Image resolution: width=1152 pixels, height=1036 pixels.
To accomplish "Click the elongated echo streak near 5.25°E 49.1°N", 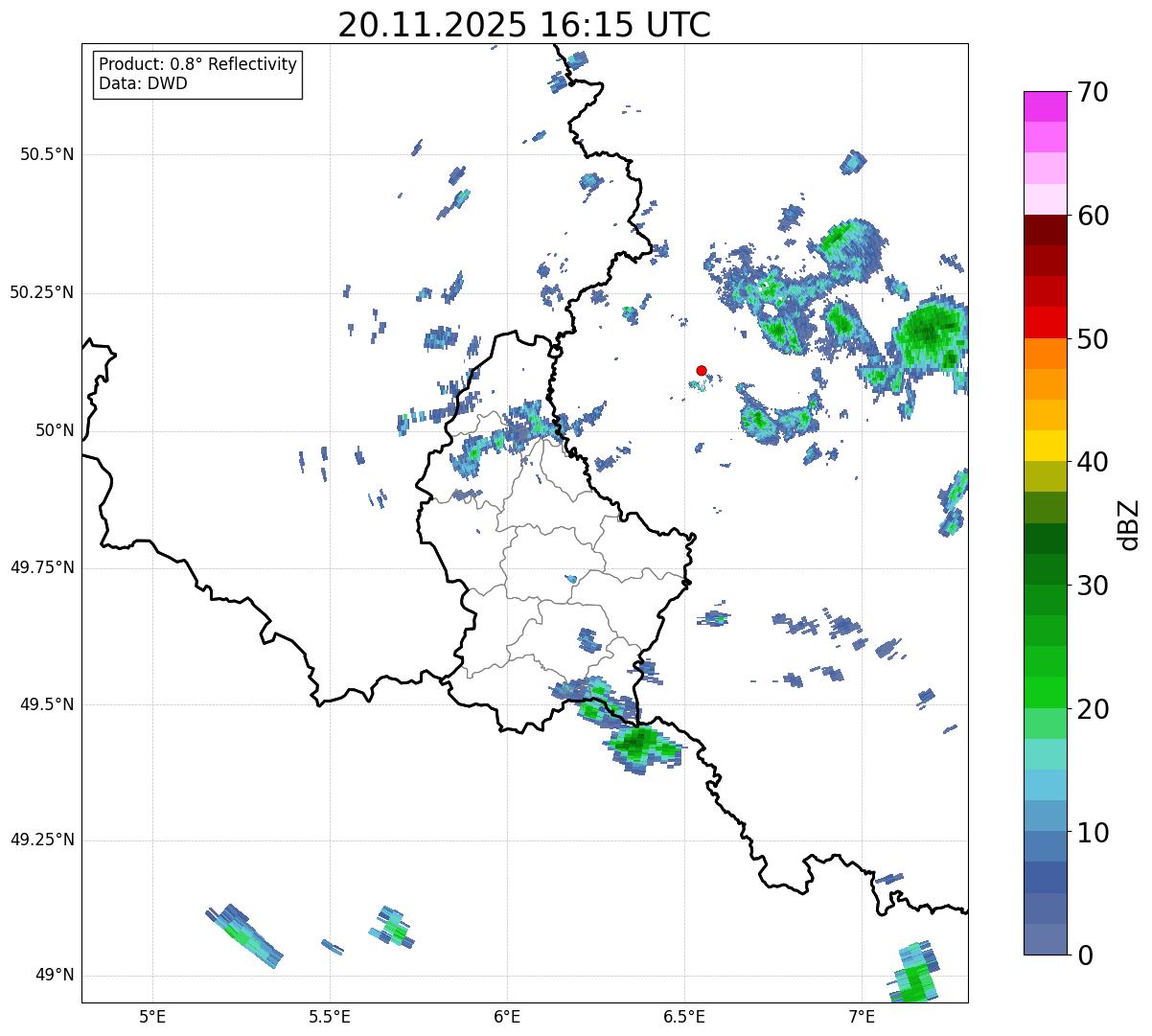I will click(244, 935).
